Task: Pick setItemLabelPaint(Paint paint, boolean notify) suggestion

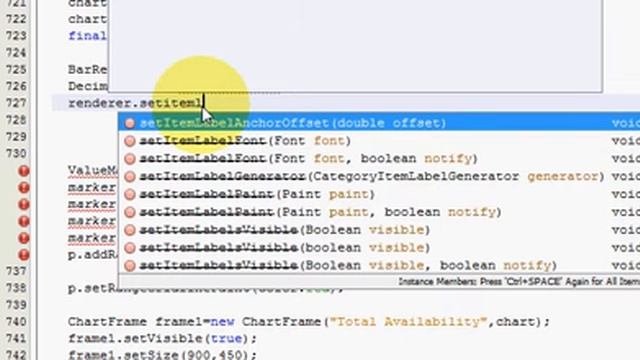Action: tap(380, 212)
